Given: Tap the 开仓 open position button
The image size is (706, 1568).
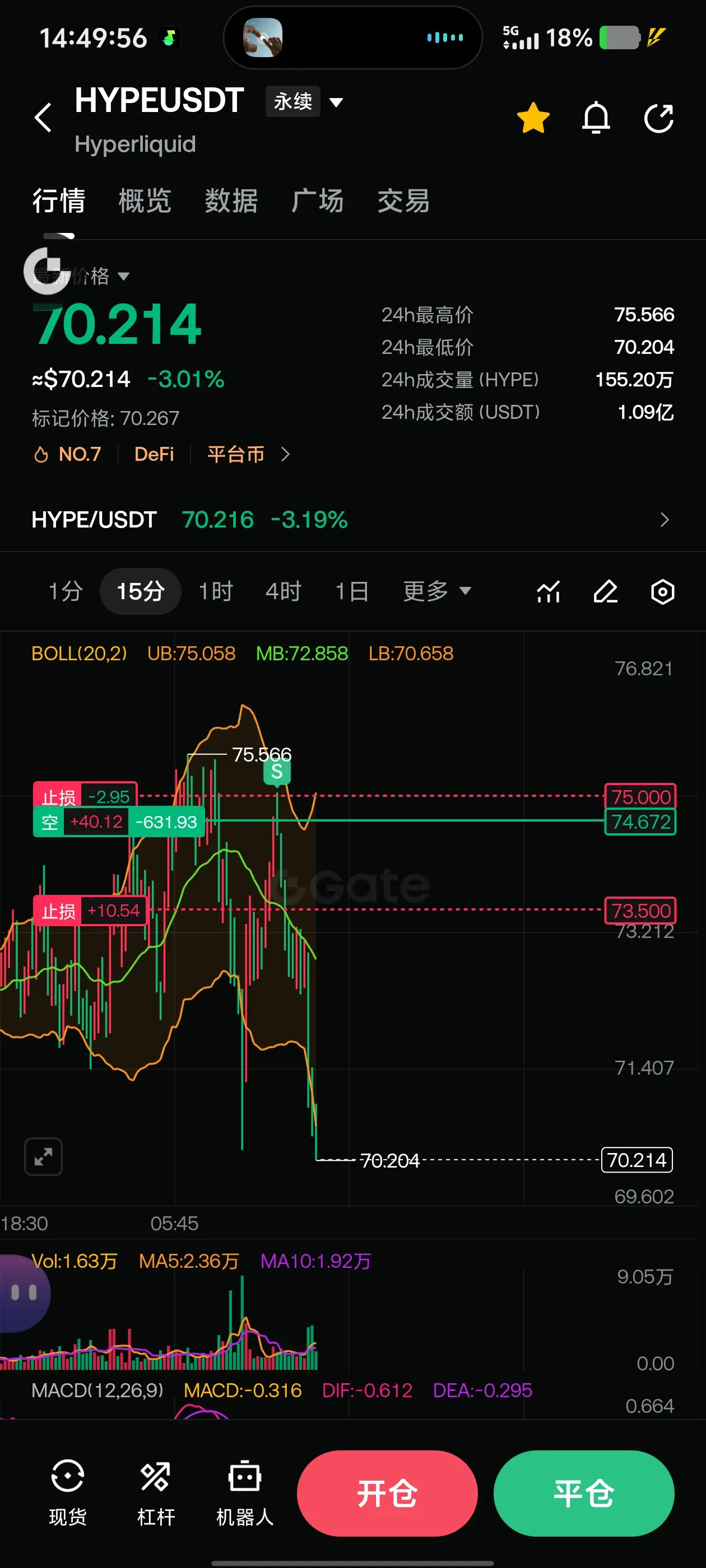Looking at the screenshot, I should 387,1492.
